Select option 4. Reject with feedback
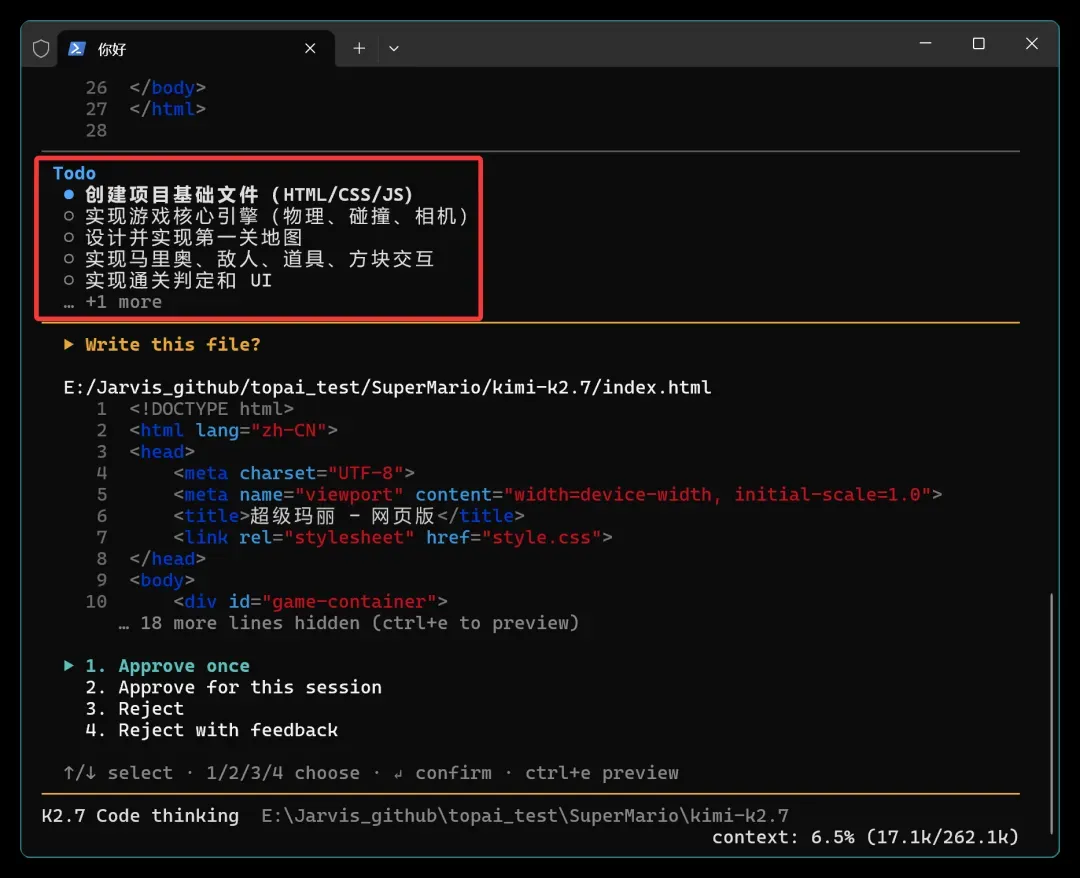The width and height of the screenshot is (1080, 878). [x=211, y=730]
